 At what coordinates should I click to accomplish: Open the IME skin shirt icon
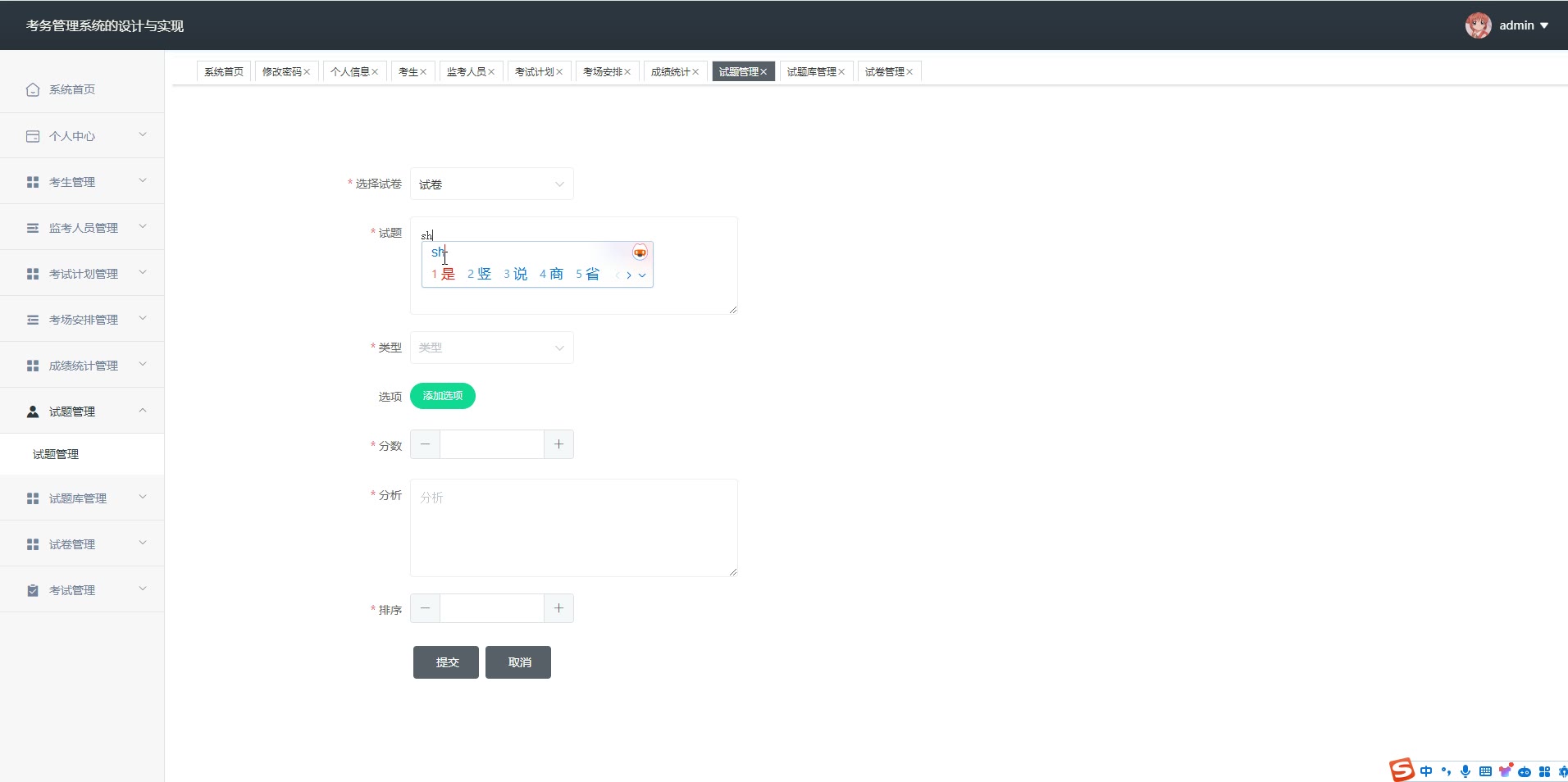click(1505, 771)
